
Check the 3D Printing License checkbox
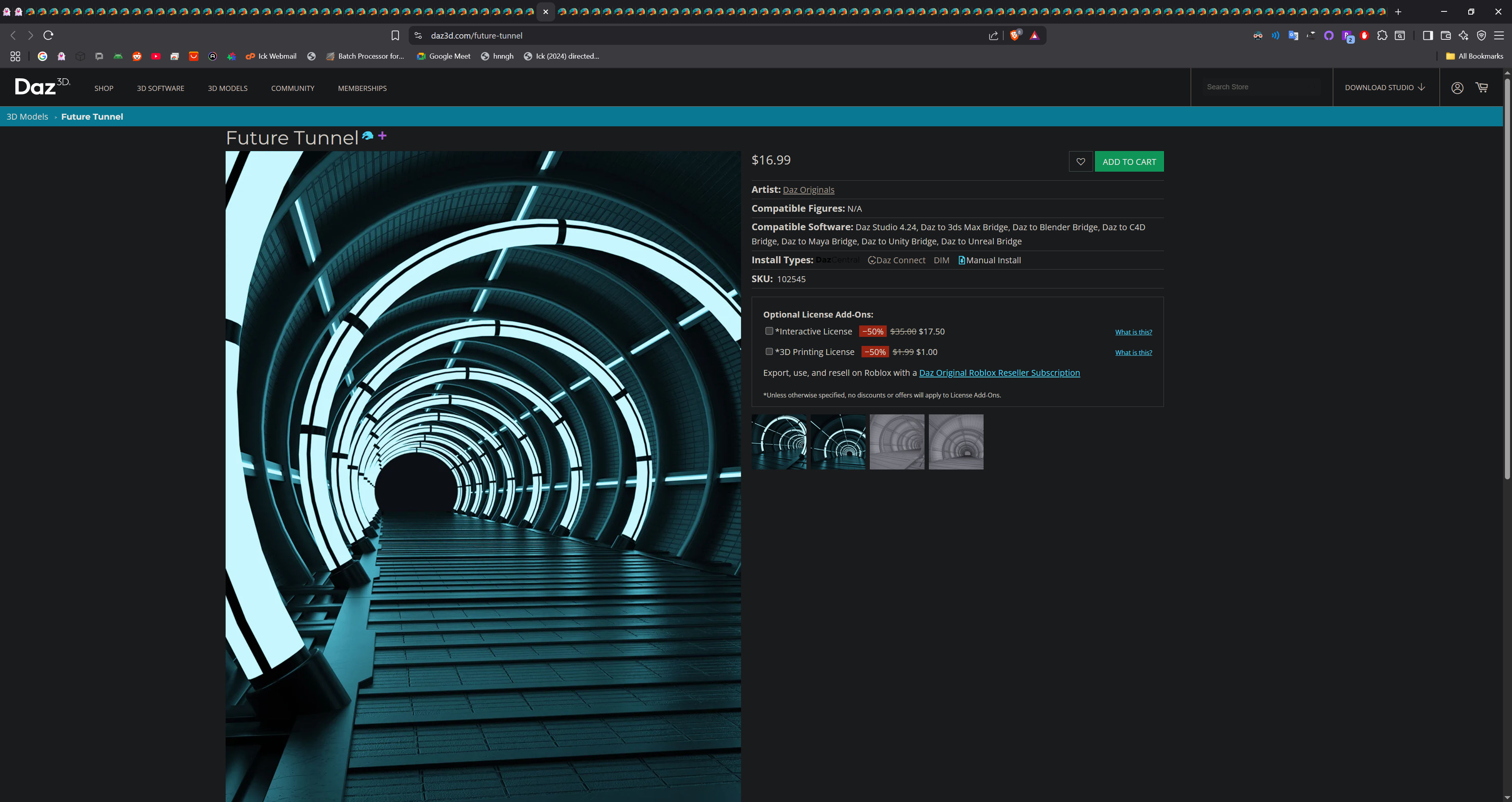(769, 351)
